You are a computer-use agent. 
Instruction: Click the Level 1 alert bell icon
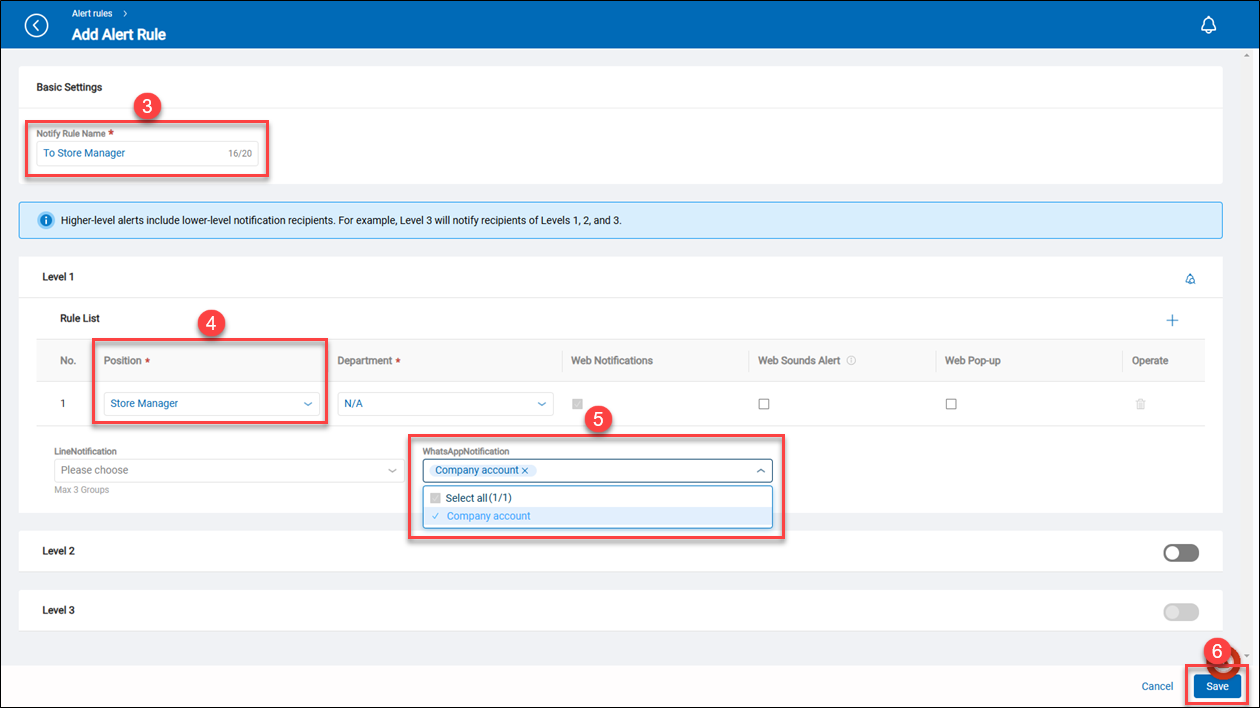tap(1190, 279)
